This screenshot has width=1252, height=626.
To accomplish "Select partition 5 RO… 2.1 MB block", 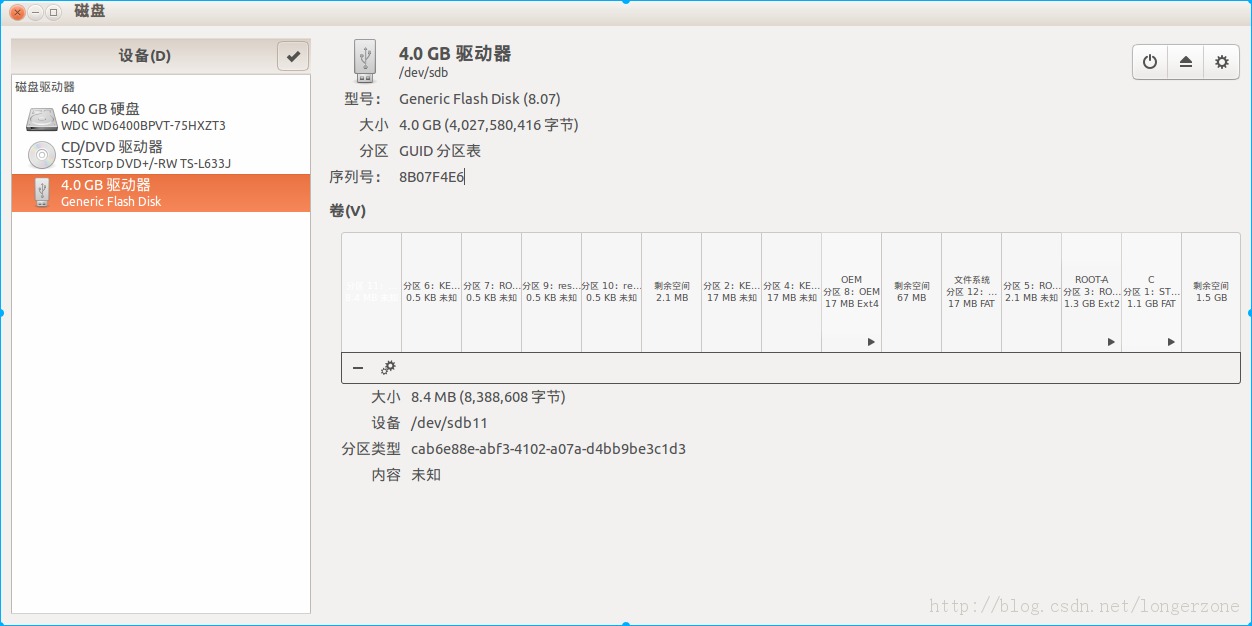I will 1032,292.
